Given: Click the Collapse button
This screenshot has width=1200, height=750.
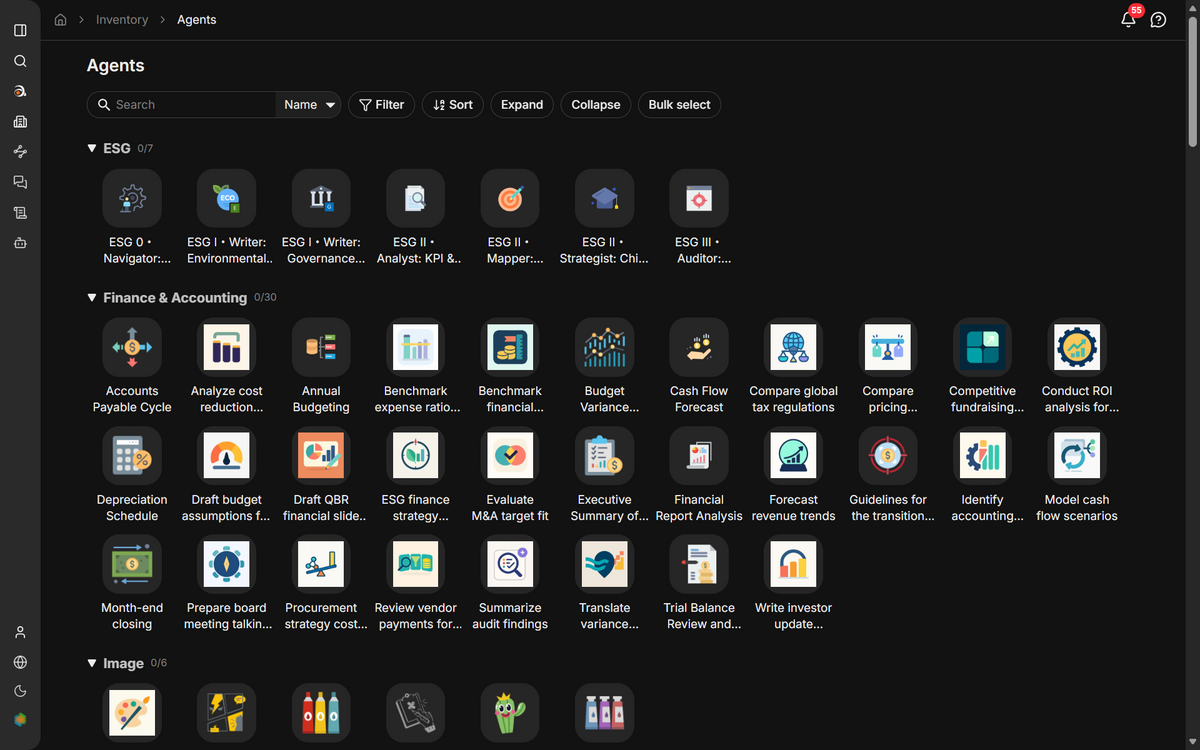Looking at the screenshot, I should [596, 104].
